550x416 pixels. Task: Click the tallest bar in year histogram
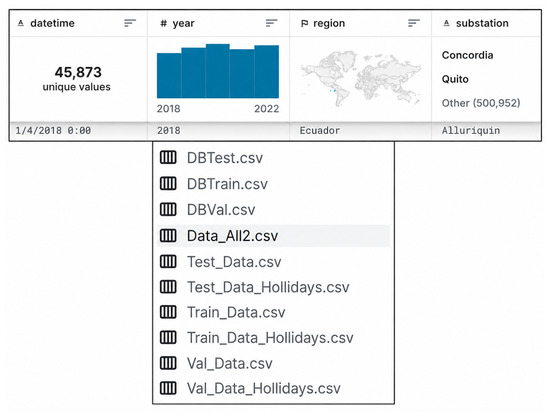click(x=217, y=71)
